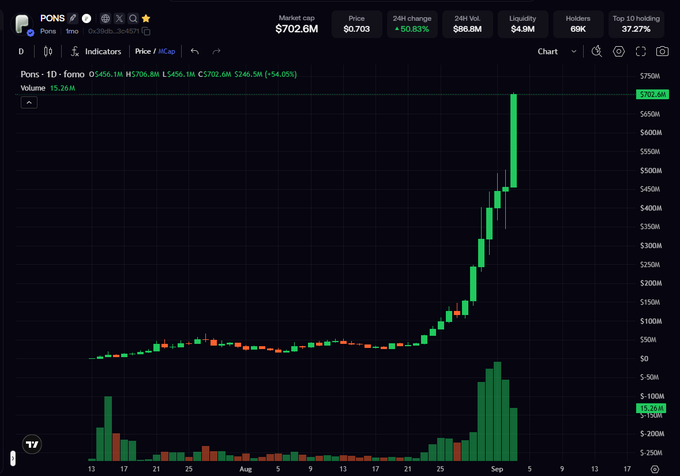This screenshot has width=680, height=476.
Task: Click the contract address 0x39db..3c4571
Action: click(x=114, y=31)
